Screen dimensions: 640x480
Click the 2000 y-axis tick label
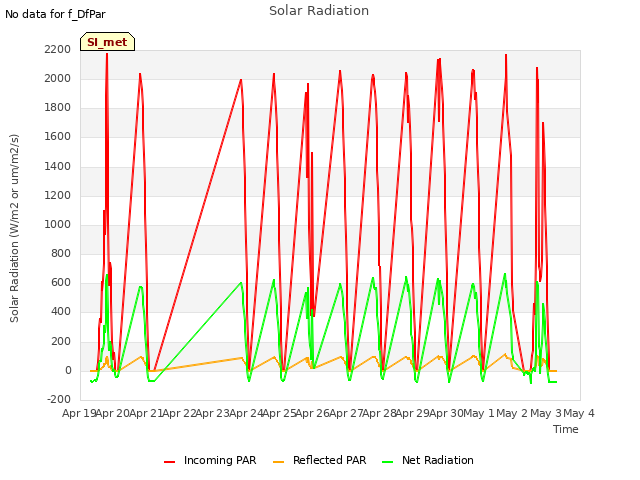click(x=58, y=78)
